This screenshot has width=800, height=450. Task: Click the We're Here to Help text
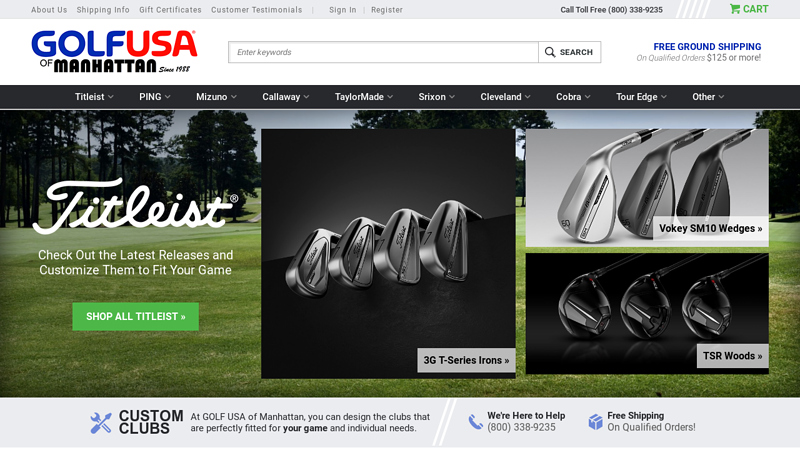pyautogui.click(x=526, y=416)
